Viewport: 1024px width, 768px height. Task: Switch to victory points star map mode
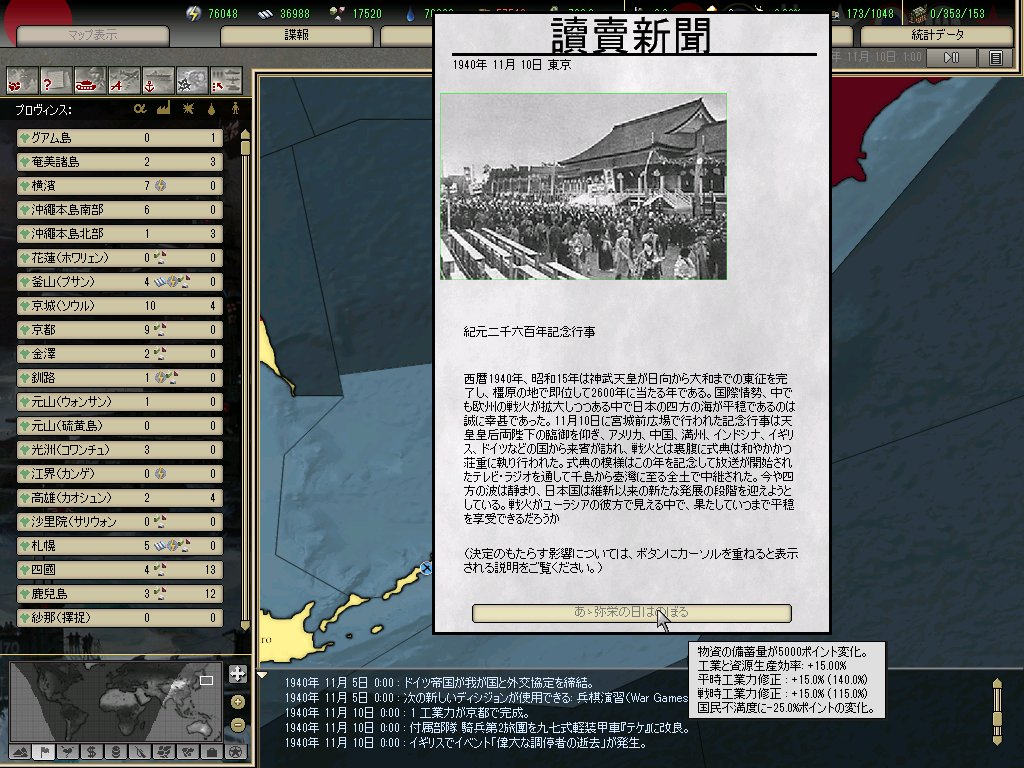[x=236, y=752]
